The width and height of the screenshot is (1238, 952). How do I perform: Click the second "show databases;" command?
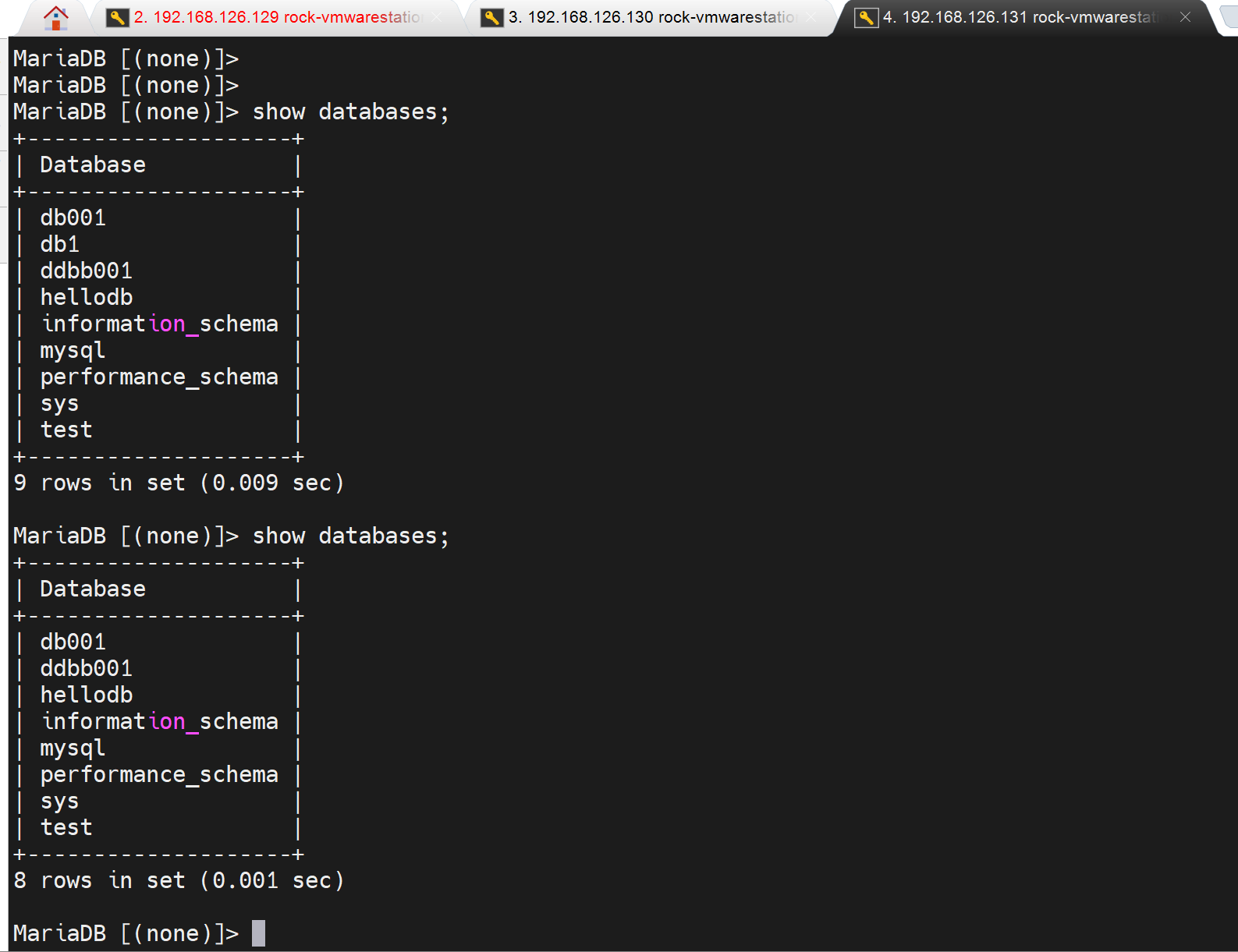[350, 536]
